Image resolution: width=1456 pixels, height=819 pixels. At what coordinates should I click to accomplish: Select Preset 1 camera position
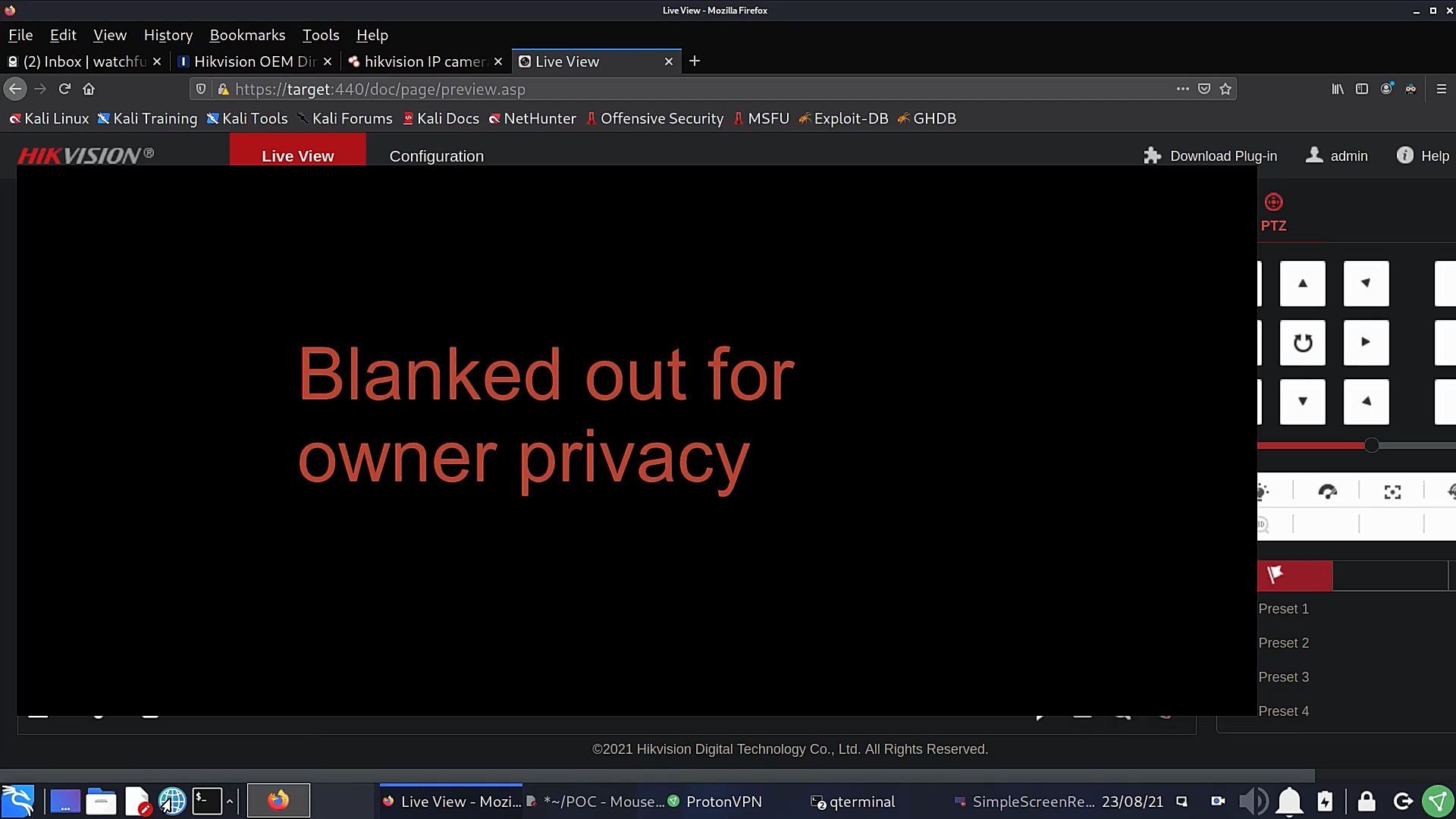[x=1283, y=608]
